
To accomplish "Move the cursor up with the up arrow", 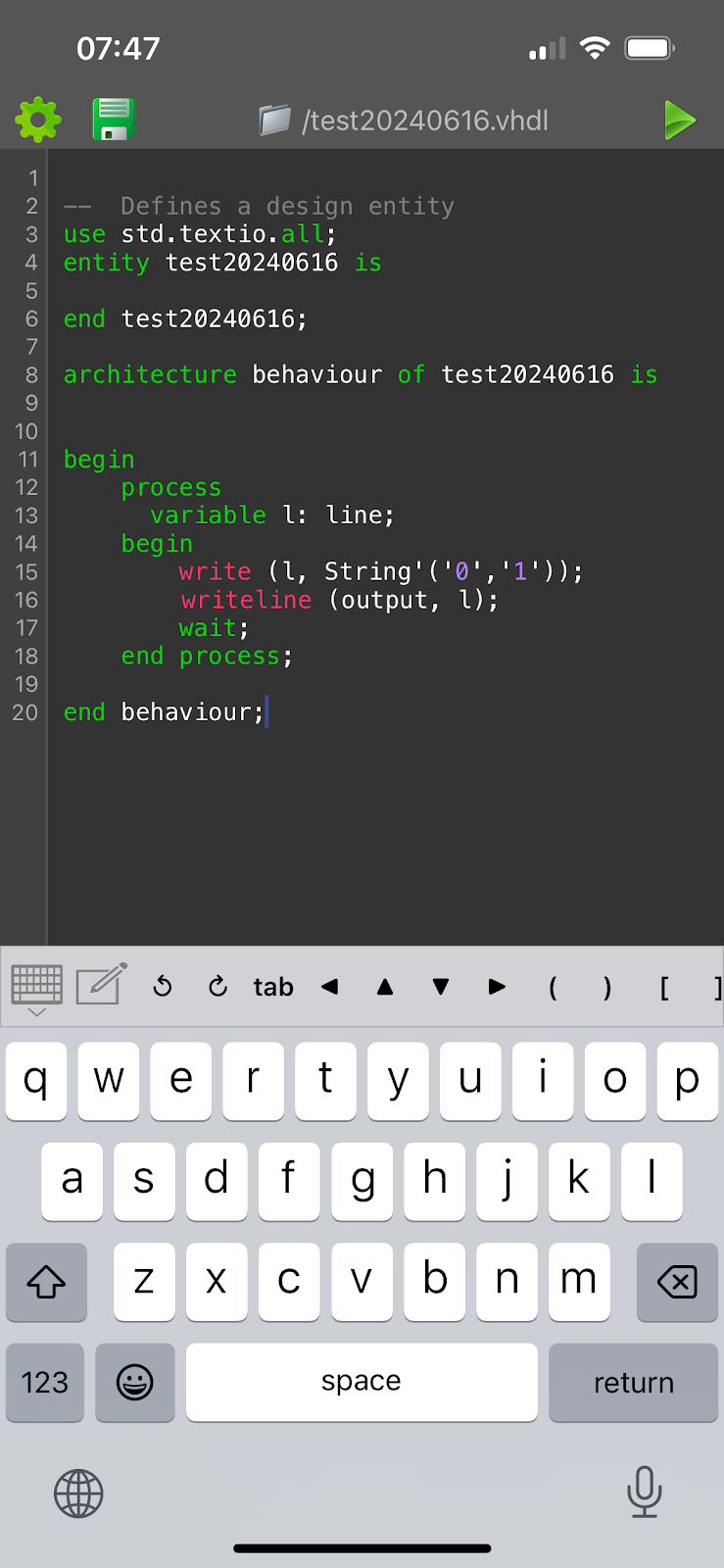I will coord(385,987).
